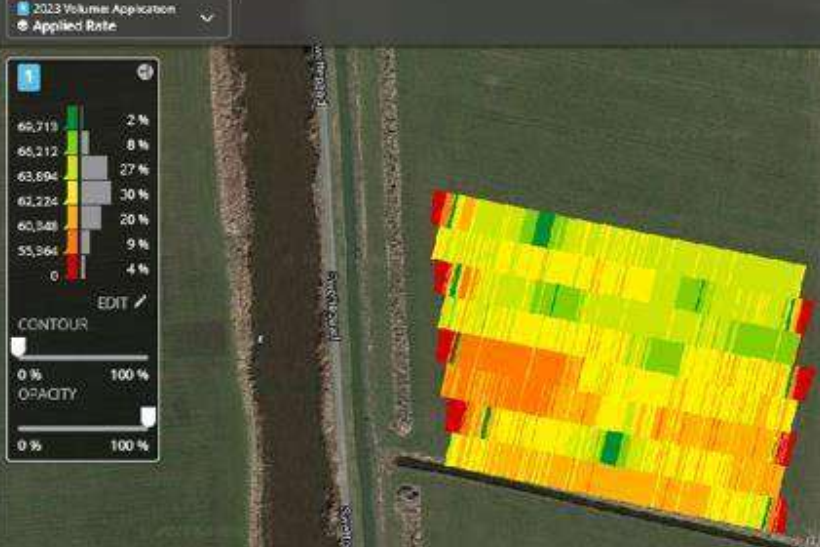Viewport: 820px width, 547px height.
Task: Open the layer selector dropdown chevron
Action: [x=207, y=18]
